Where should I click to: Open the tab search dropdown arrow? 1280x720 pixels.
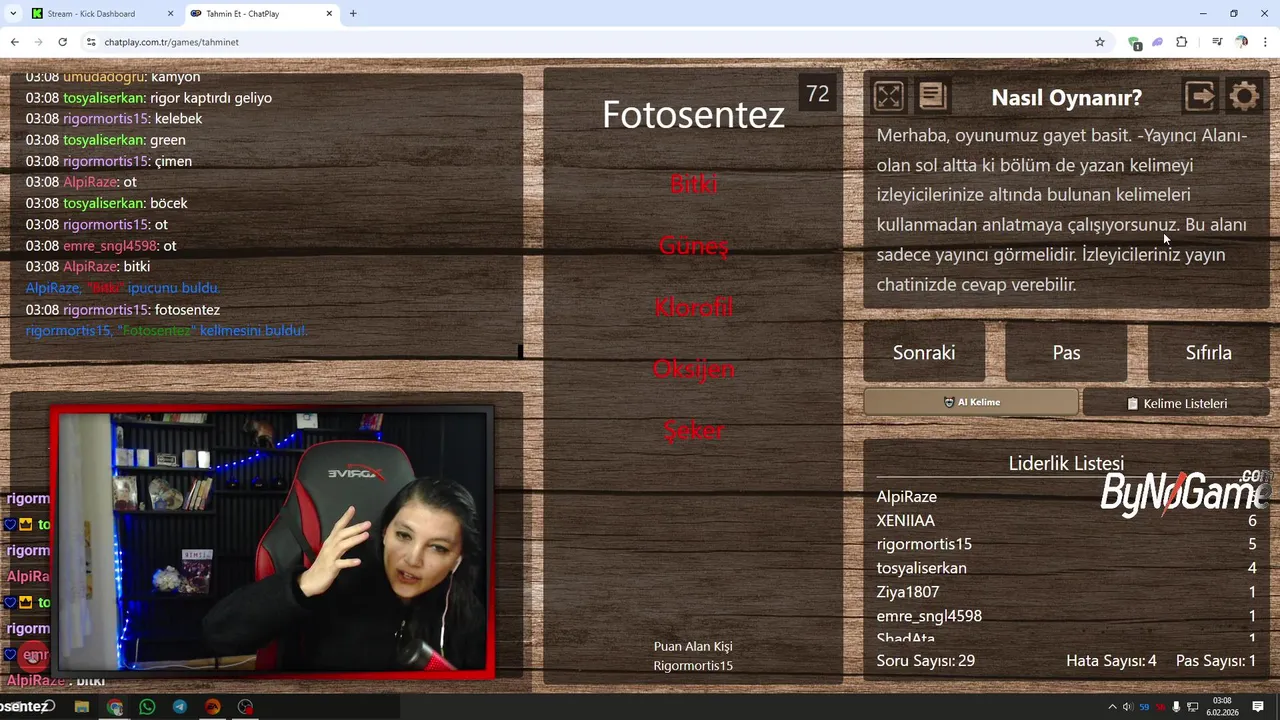[13, 14]
